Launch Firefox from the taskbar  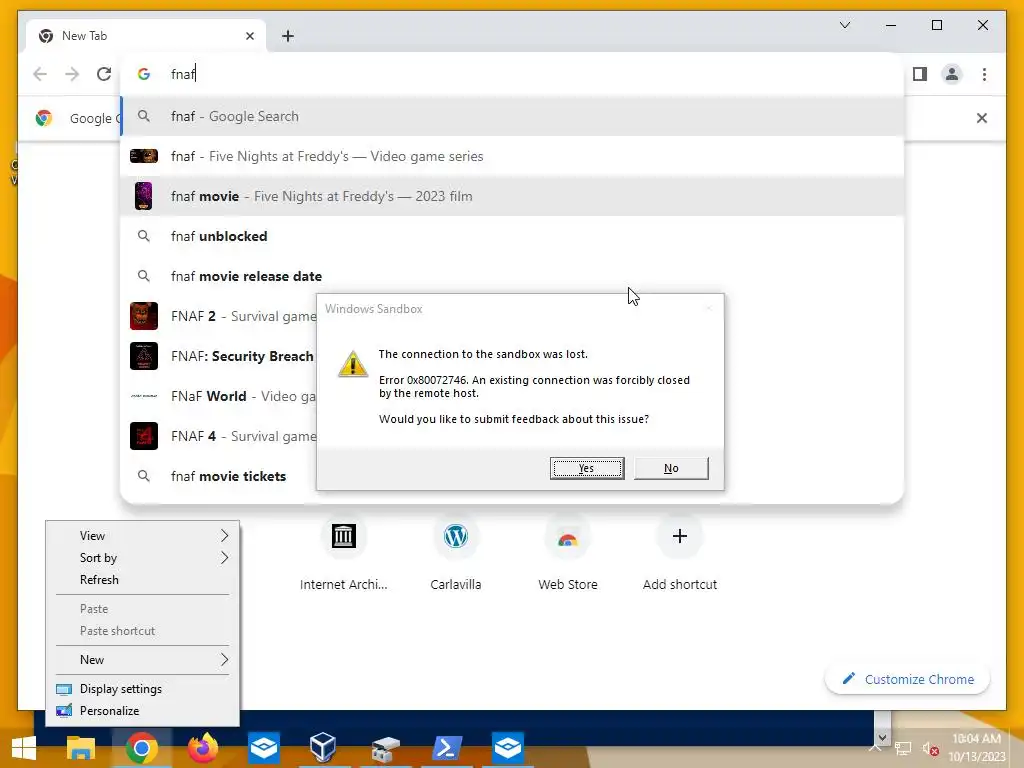(x=203, y=748)
